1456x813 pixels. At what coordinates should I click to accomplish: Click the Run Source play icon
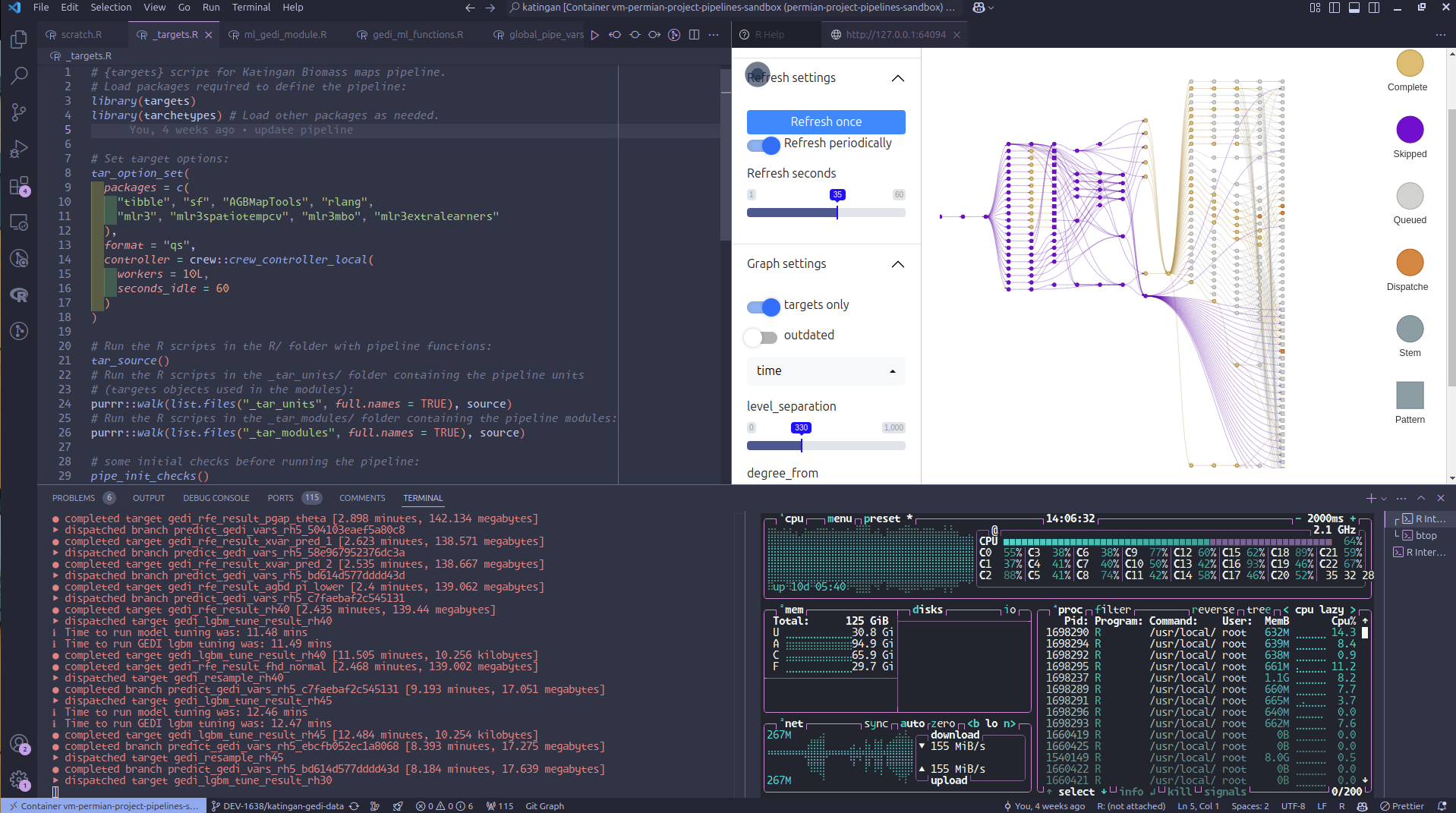pos(594,35)
